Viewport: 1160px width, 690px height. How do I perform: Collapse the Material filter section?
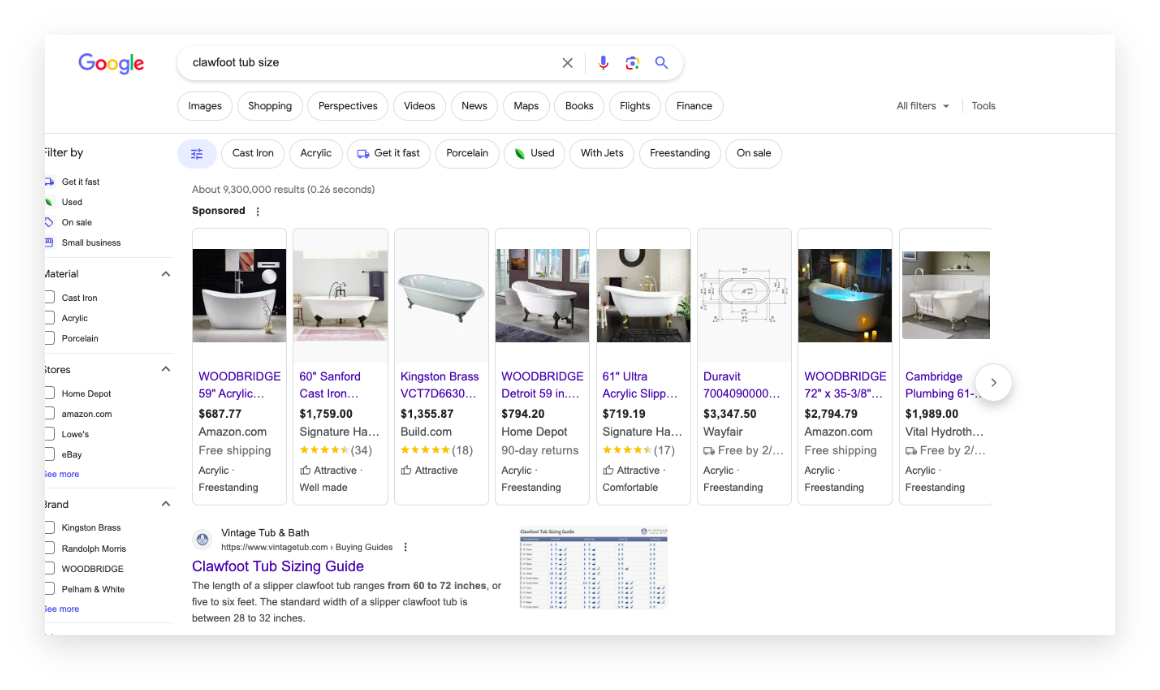click(x=166, y=274)
